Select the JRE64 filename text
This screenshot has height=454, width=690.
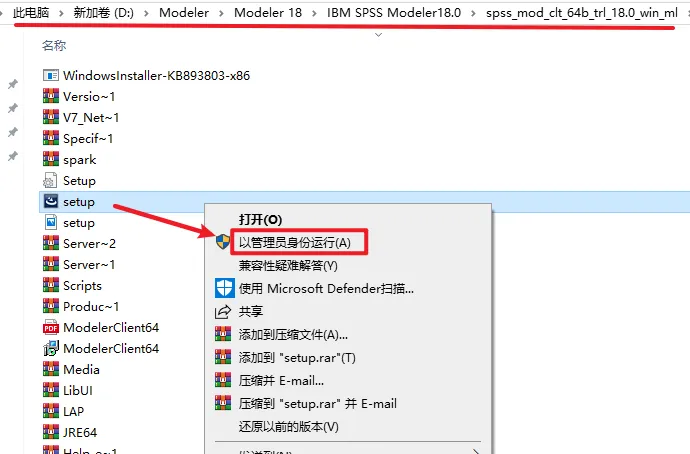click(x=80, y=432)
